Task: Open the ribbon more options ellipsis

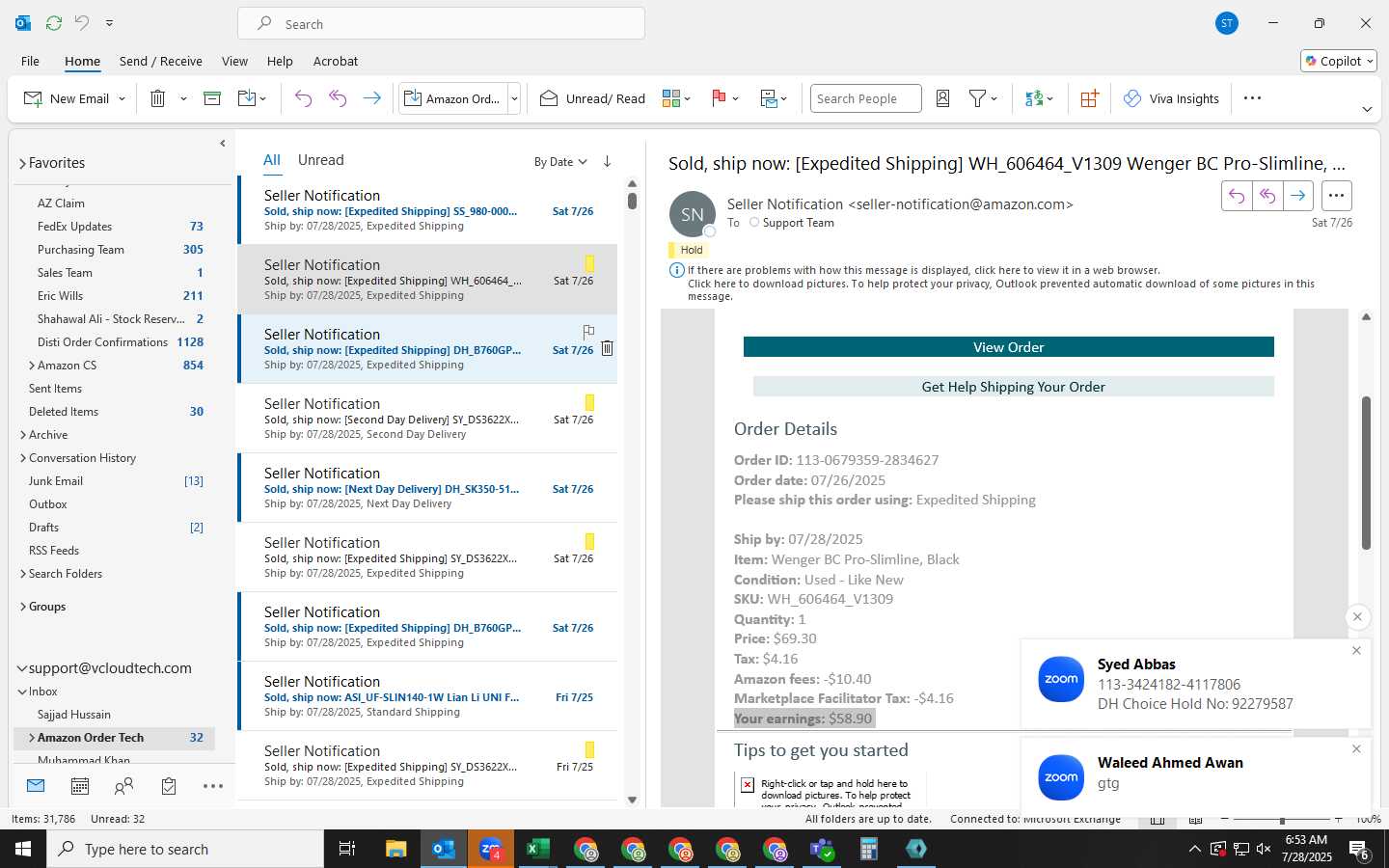Action: [x=1252, y=98]
